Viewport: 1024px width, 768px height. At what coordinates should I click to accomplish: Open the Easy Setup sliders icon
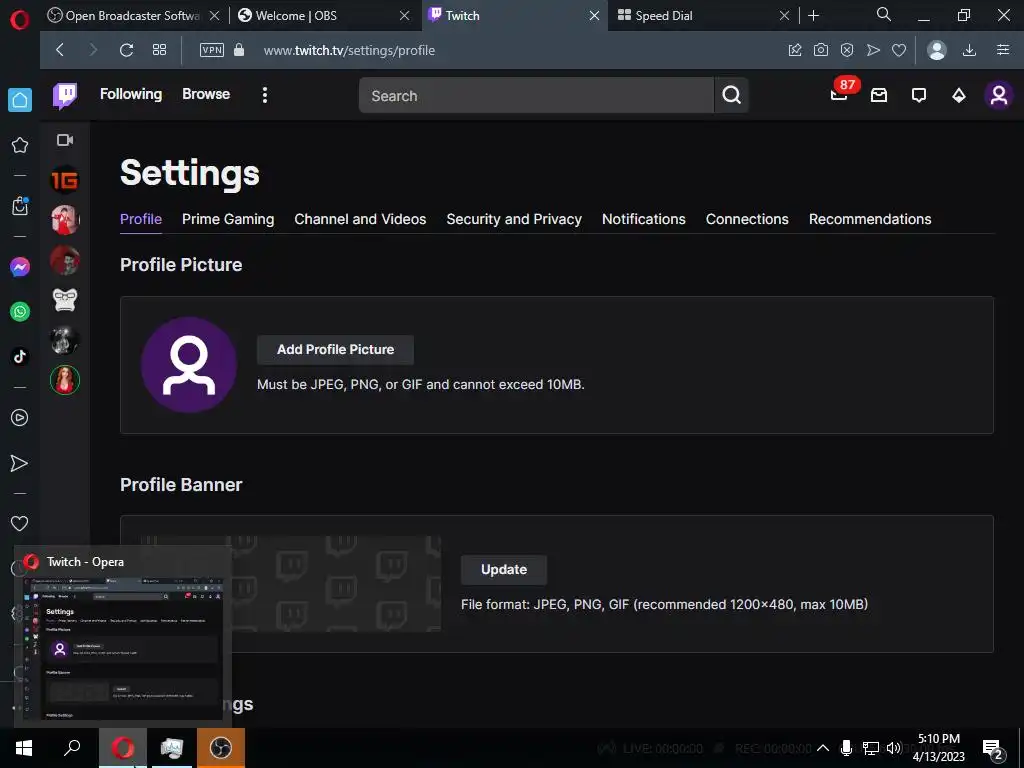(1003, 50)
